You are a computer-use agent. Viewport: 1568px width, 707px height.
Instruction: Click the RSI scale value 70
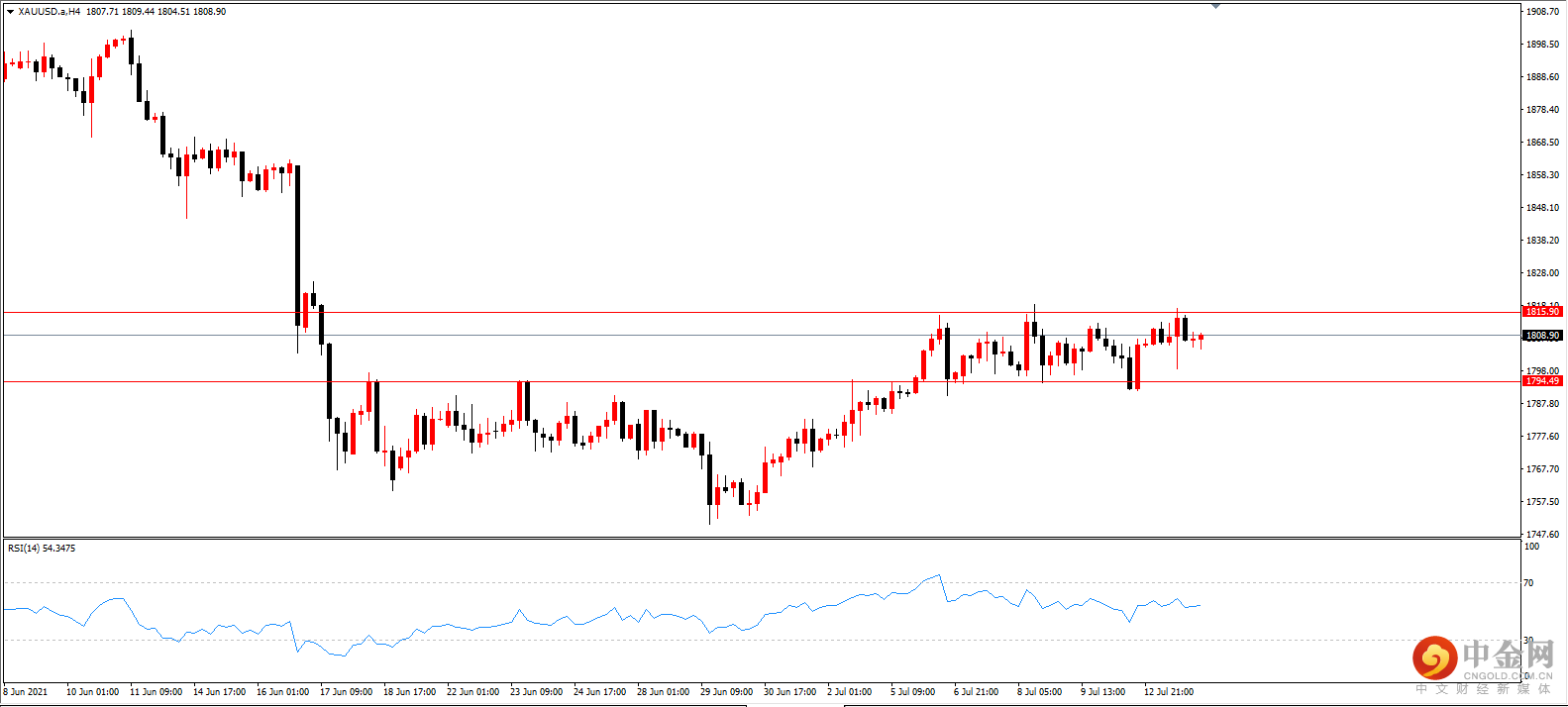1529,583
